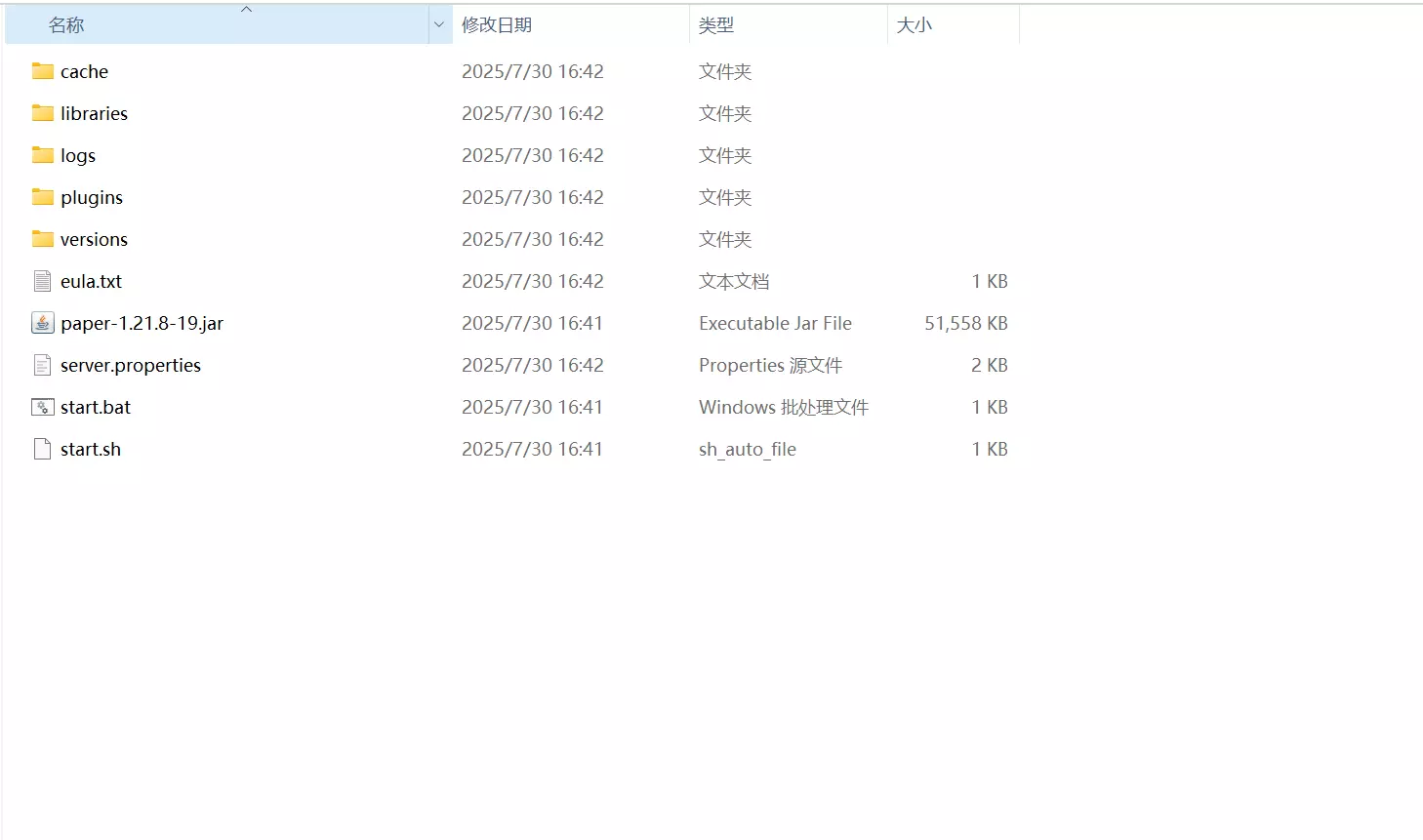This screenshot has width=1423, height=840.
Task: Click the sh_auto_file type cell
Action: tap(748, 449)
